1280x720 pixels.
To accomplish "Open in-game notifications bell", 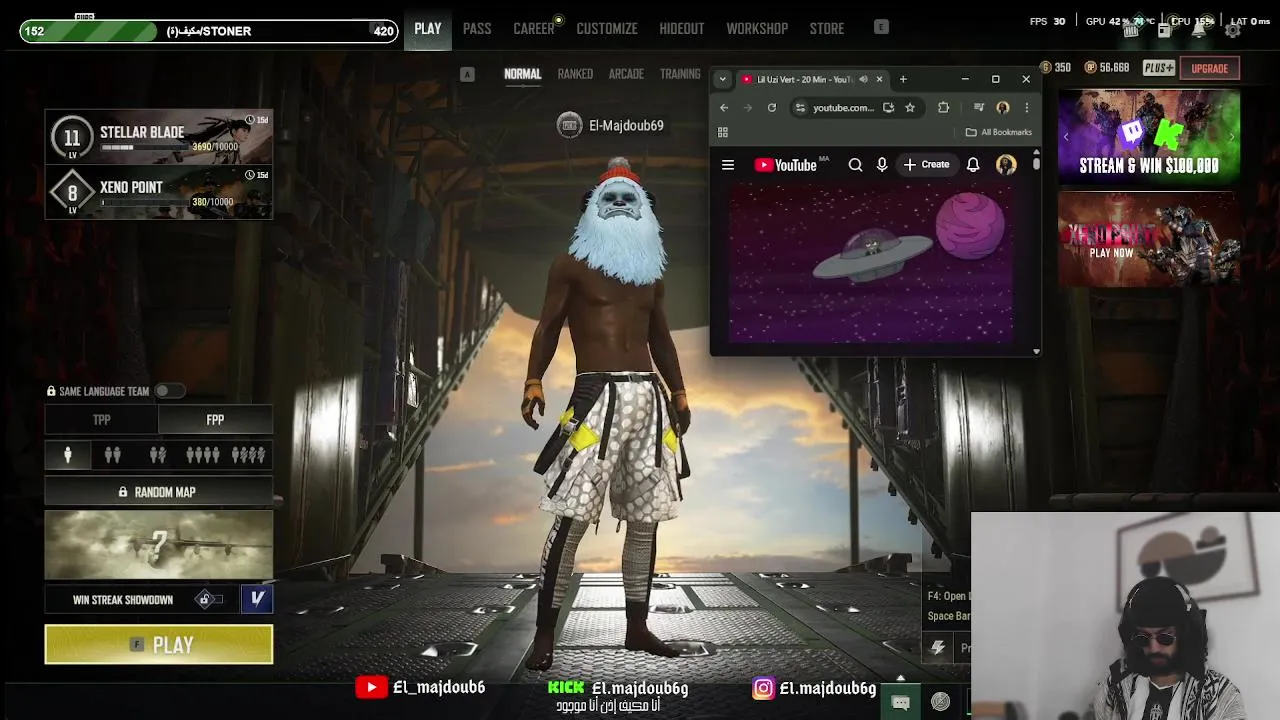I will click(1199, 30).
